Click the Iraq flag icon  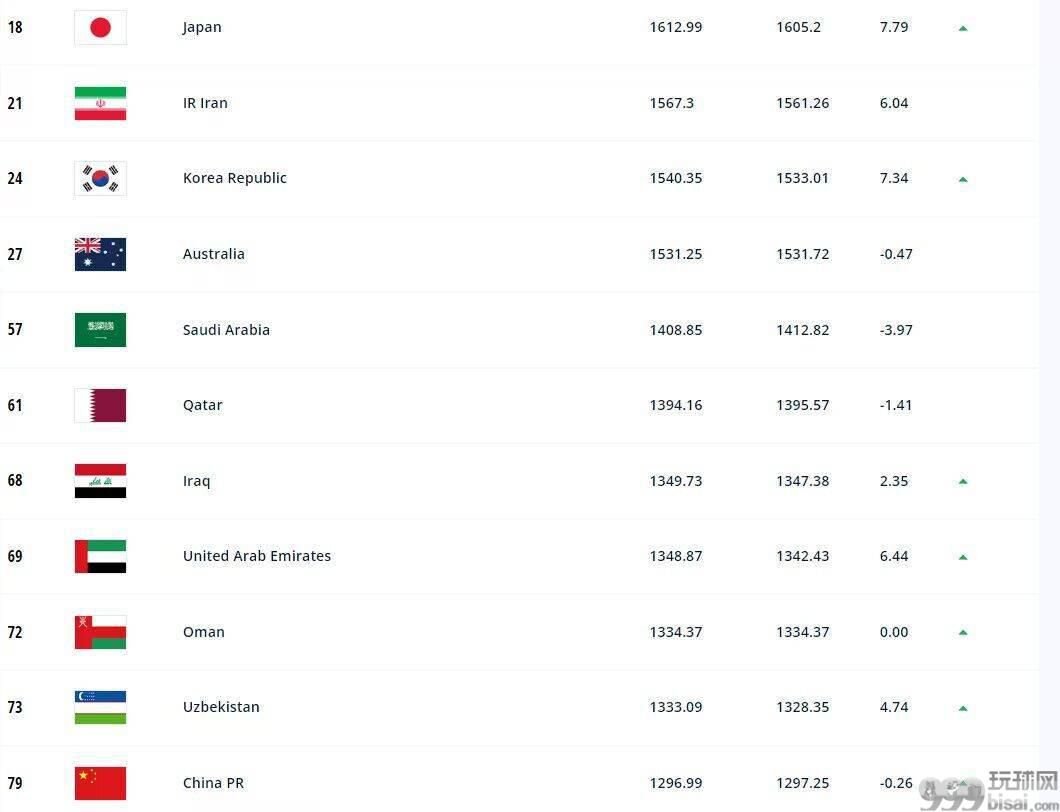[100, 481]
